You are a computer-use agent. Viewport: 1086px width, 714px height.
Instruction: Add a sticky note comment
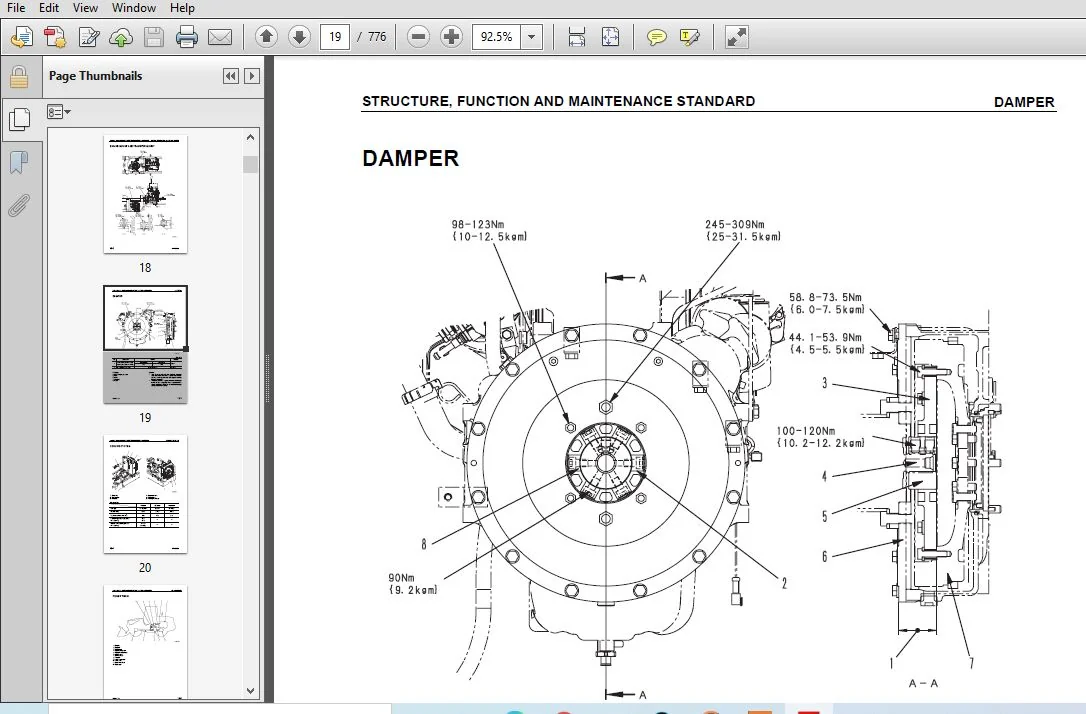[x=656, y=37]
